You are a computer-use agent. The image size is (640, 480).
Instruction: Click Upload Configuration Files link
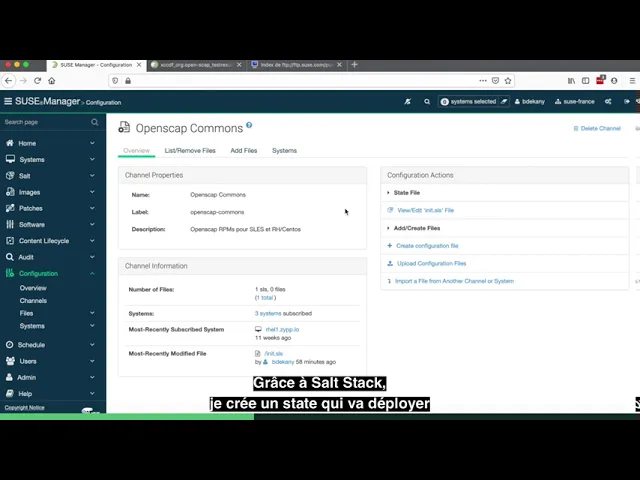431,263
